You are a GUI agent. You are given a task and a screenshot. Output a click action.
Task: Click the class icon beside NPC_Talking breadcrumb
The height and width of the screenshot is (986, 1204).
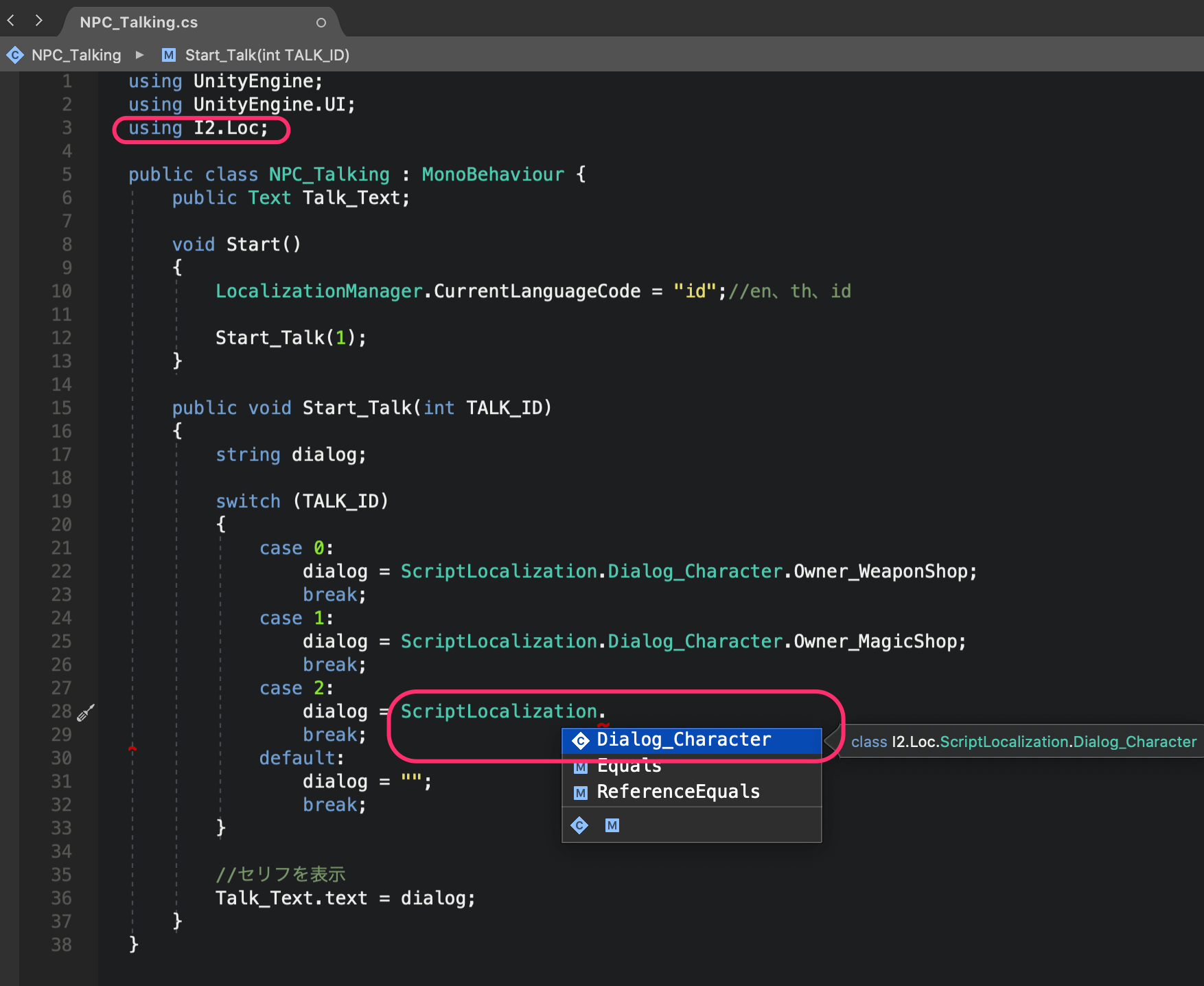pos(15,55)
